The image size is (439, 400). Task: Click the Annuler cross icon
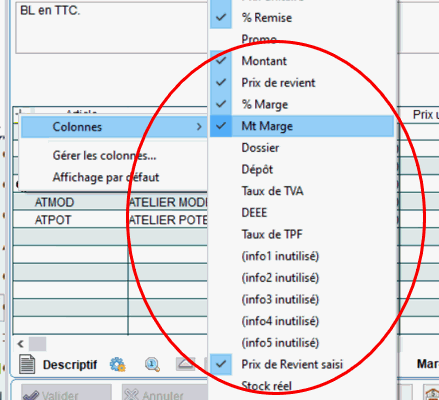click(131, 395)
